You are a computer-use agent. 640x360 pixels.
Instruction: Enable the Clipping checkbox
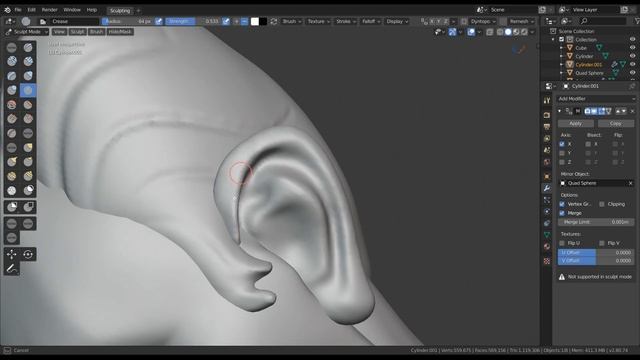tap(602, 204)
